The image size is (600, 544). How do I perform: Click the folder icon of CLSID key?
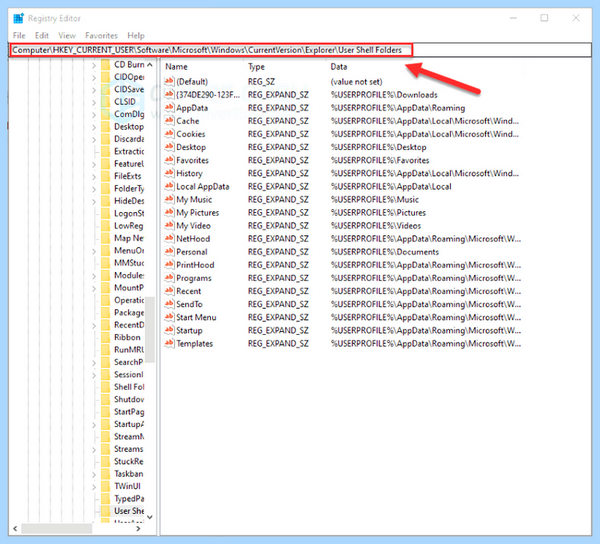[x=106, y=102]
